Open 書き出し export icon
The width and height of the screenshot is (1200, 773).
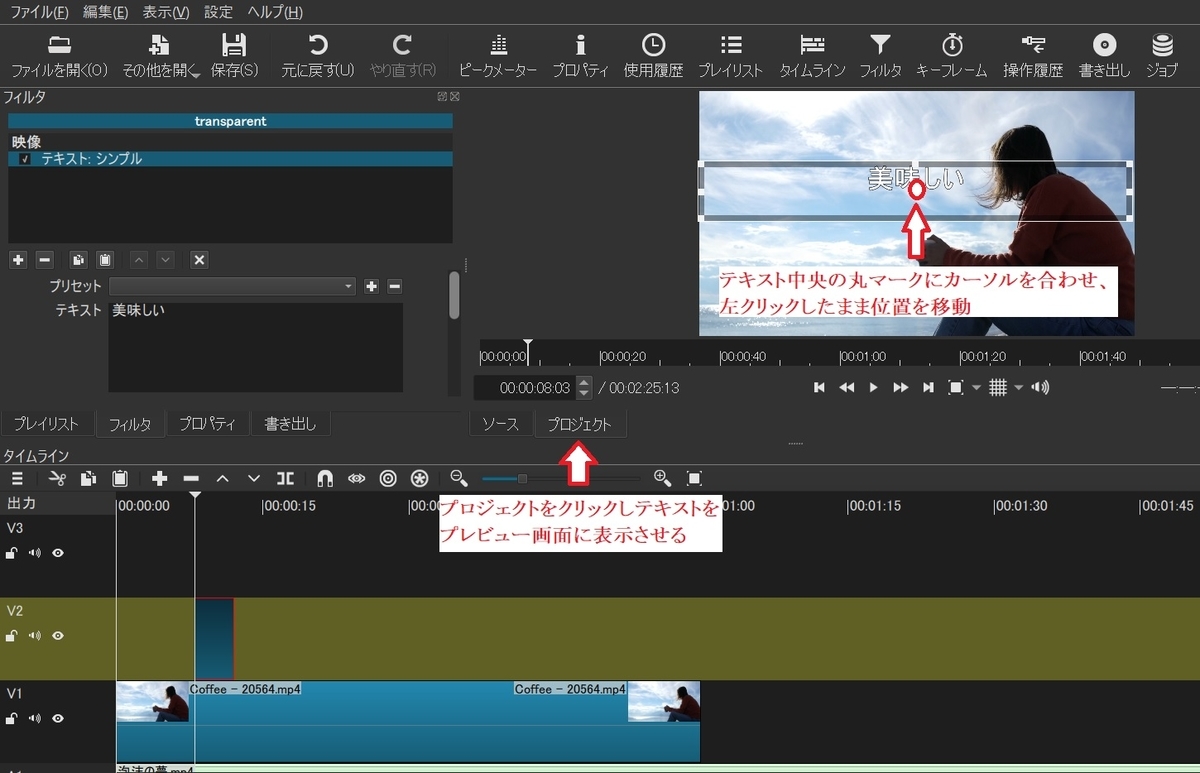point(1105,56)
